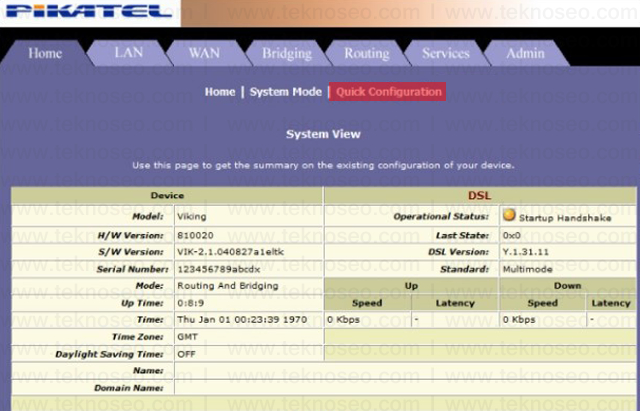Switch to the LAN tab
Screen dimensions: 640x411
point(129,53)
